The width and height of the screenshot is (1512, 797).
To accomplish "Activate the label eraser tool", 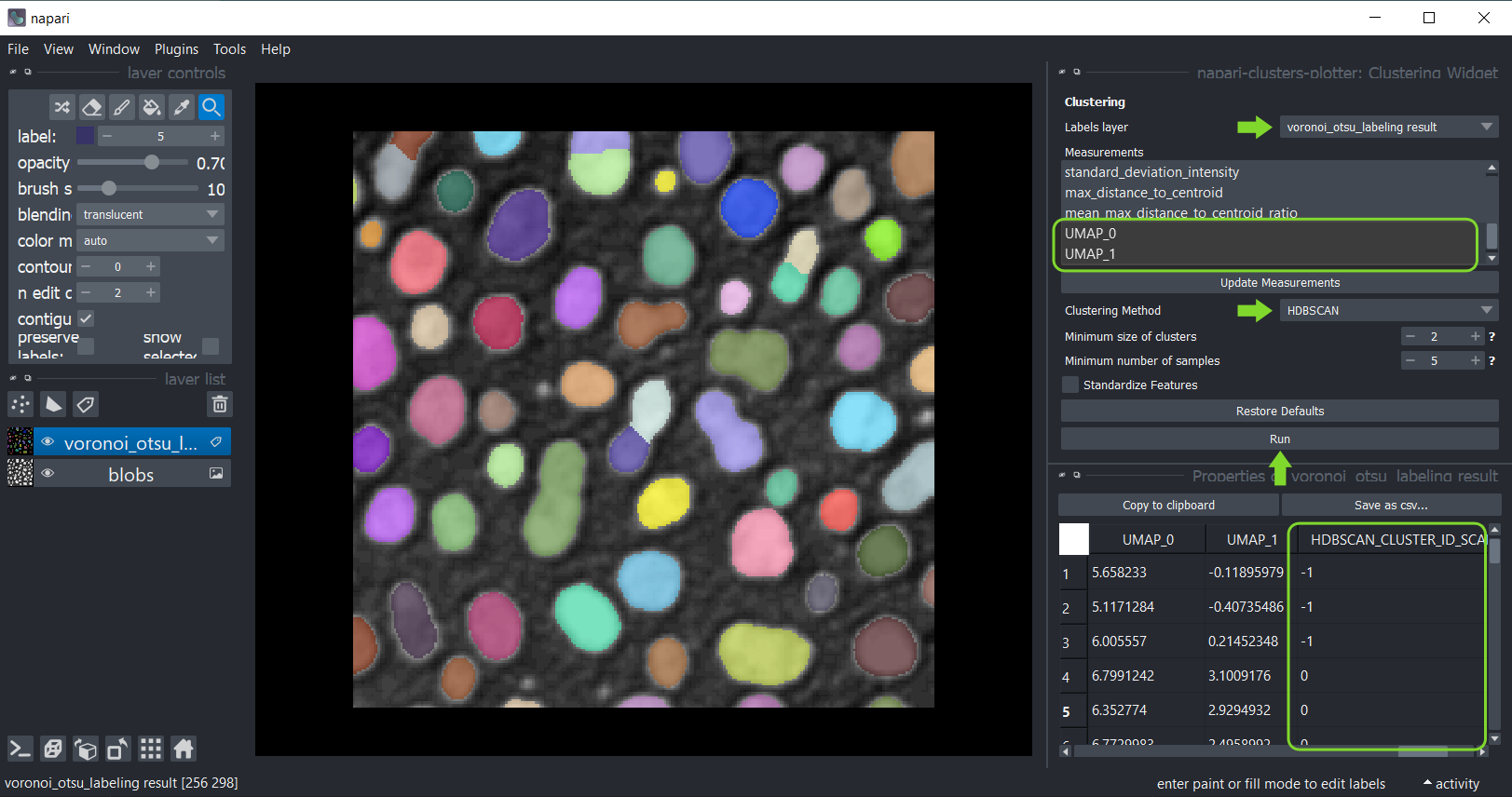I will (x=91, y=107).
